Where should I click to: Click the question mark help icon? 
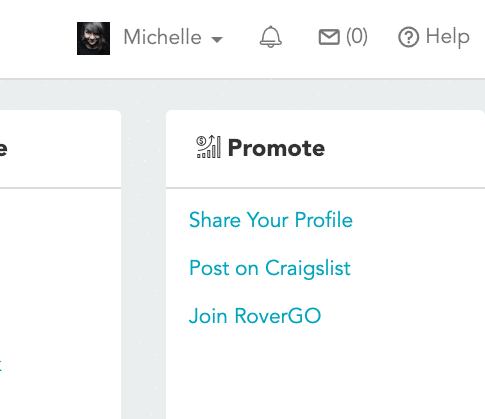click(408, 37)
